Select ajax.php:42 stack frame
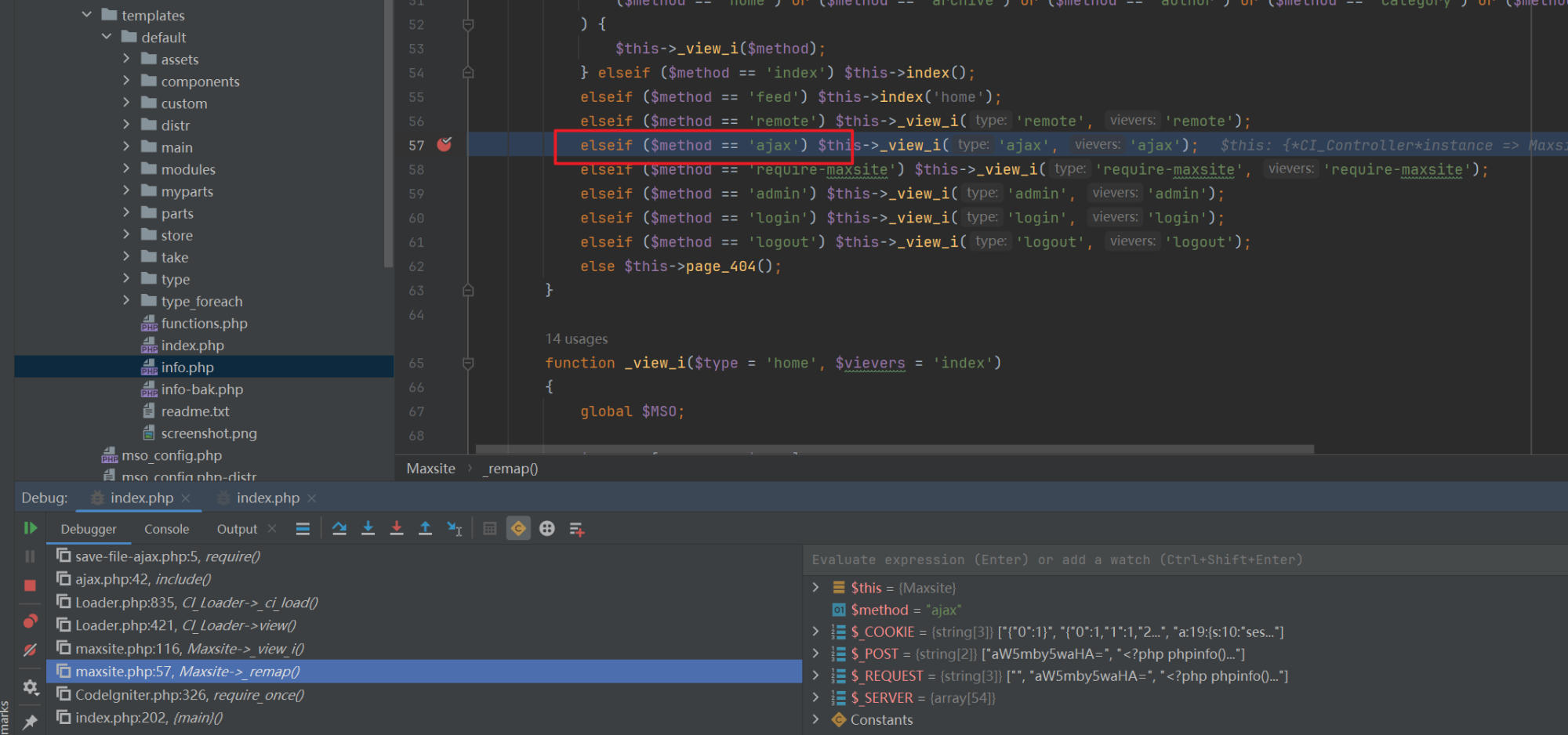1568x735 pixels. pyautogui.click(x=143, y=579)
